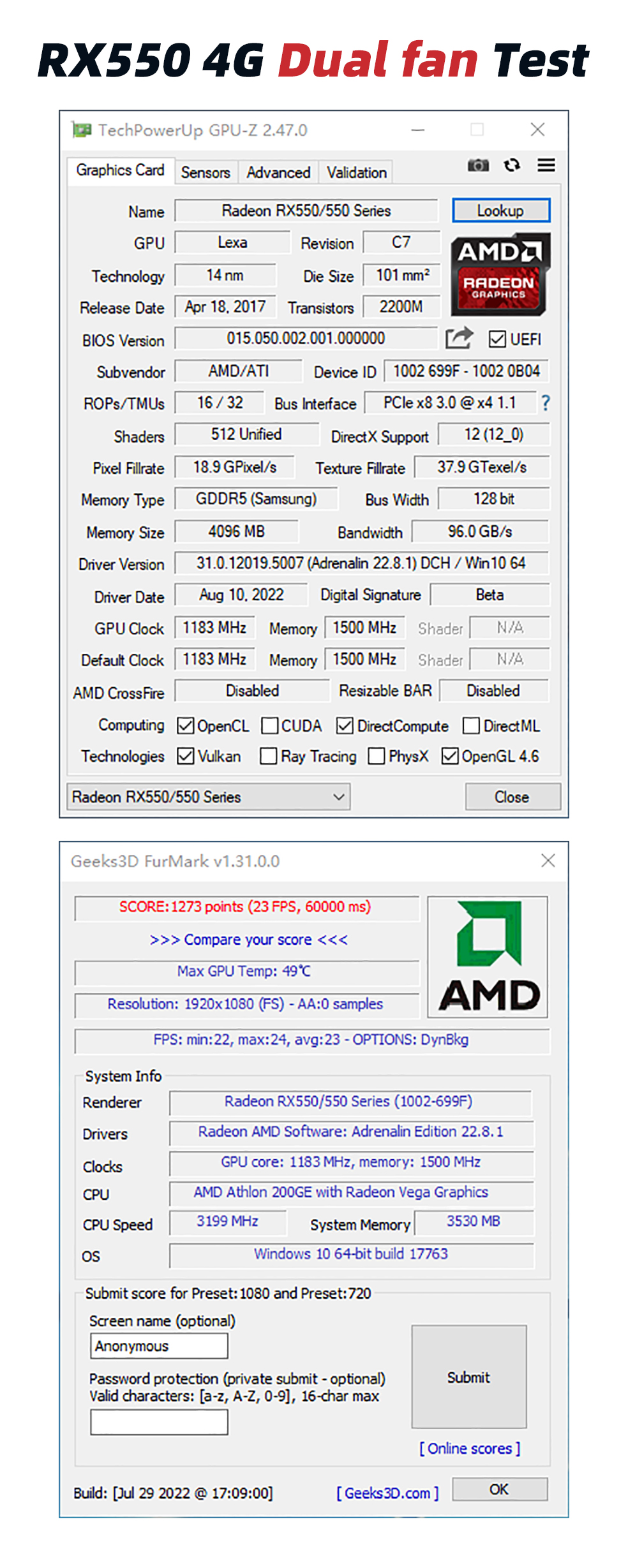628x1568 pixels.
Task: Click the BIOS export share icon
Action: point(459,338)
